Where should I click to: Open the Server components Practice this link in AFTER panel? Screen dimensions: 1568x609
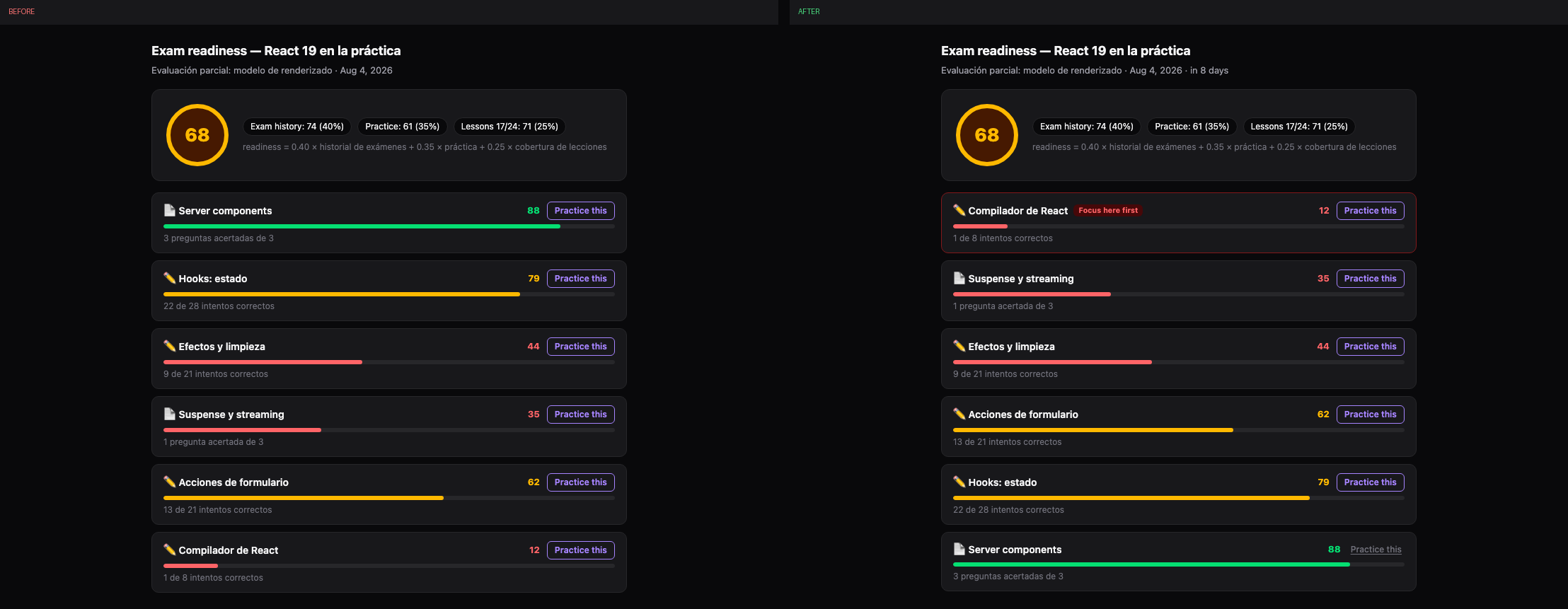1376,550
